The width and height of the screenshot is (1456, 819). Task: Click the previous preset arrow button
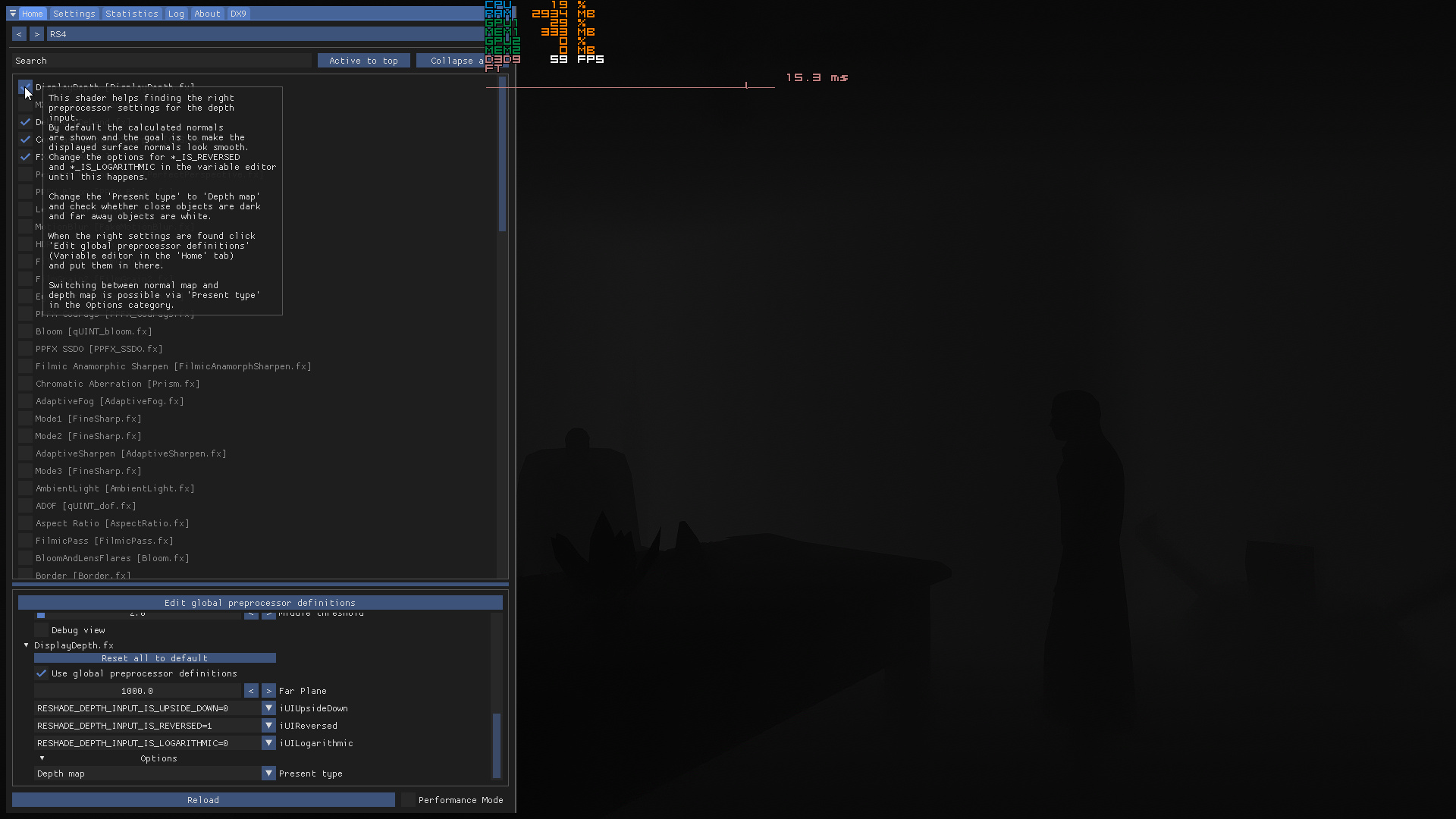tap(19, 34)
